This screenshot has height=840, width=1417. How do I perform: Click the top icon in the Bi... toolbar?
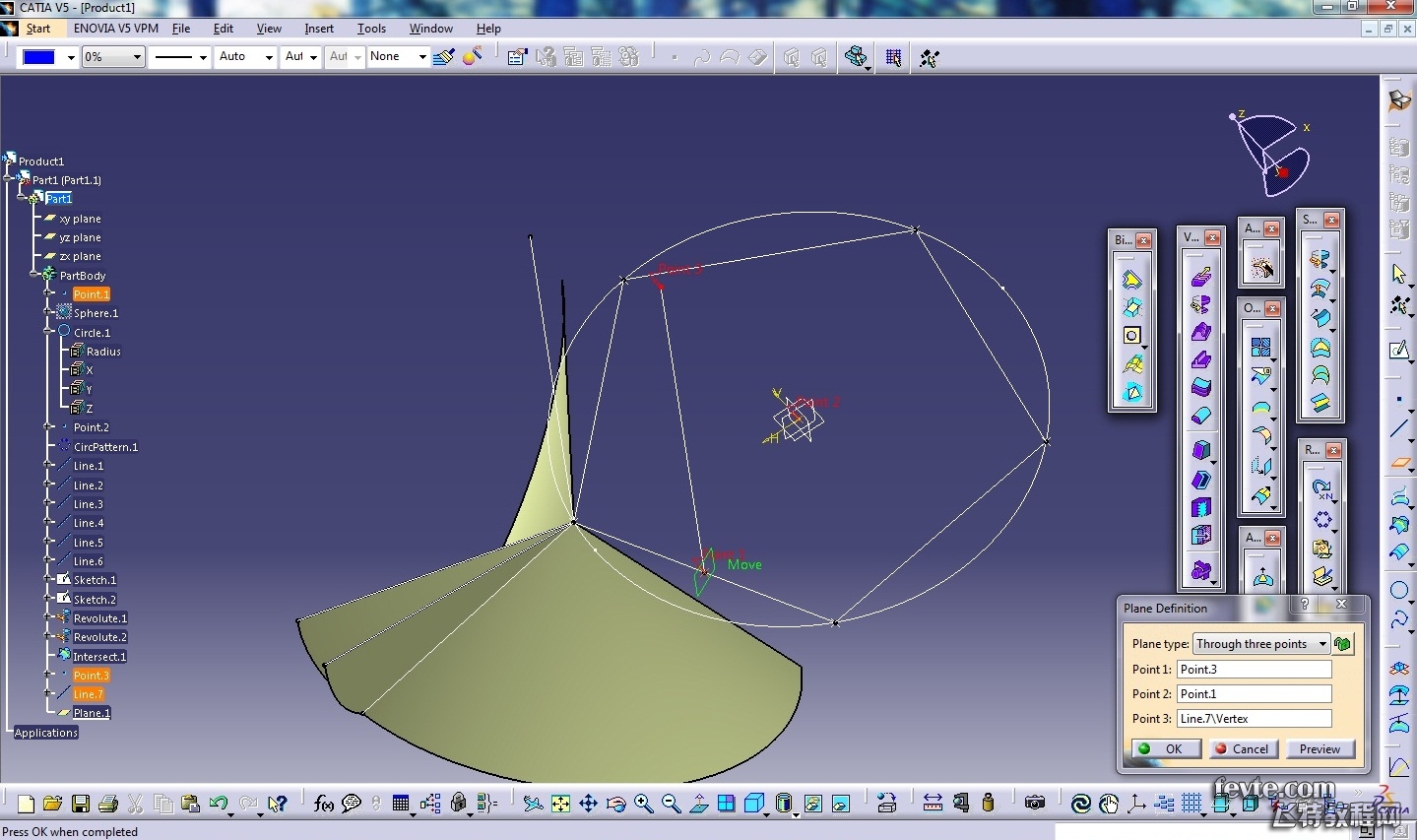pyautogui.click(x=1132, y=280)
